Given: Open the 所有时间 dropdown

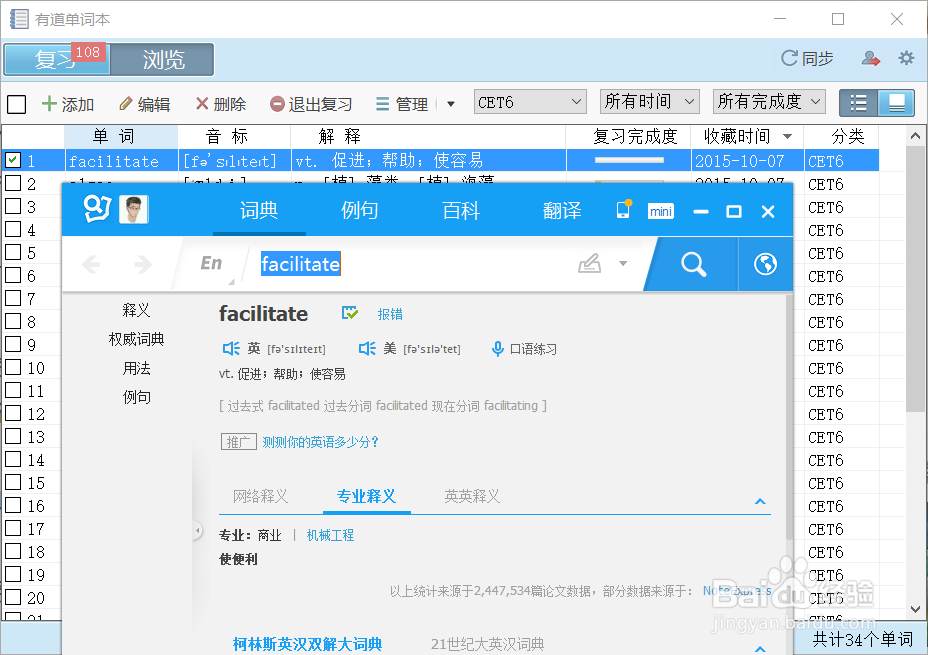Looking at the screenshot, I should tap(649, 102).
